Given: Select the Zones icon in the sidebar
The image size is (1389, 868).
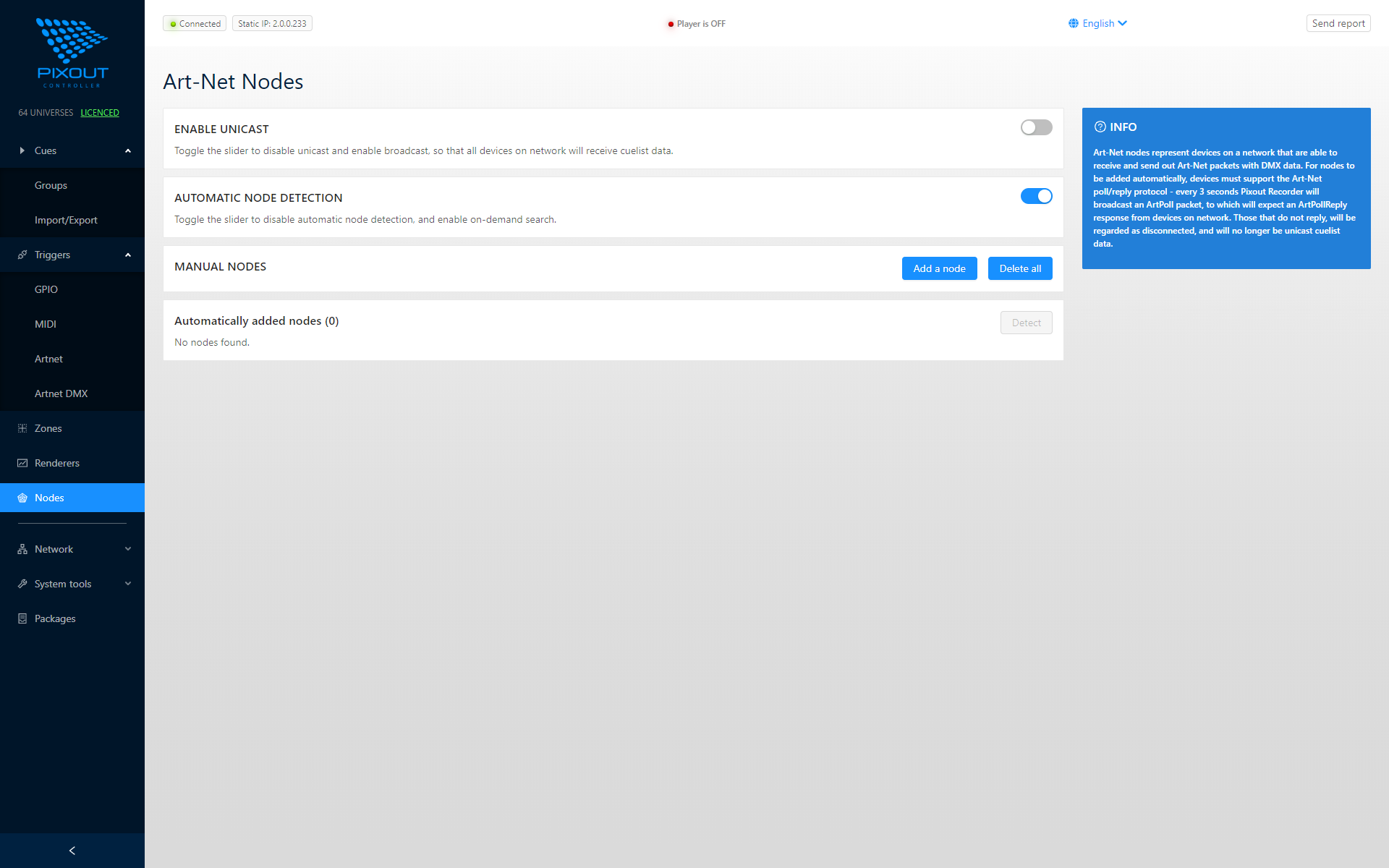Looking at the screenshot, I should click(x=21, y=428).
